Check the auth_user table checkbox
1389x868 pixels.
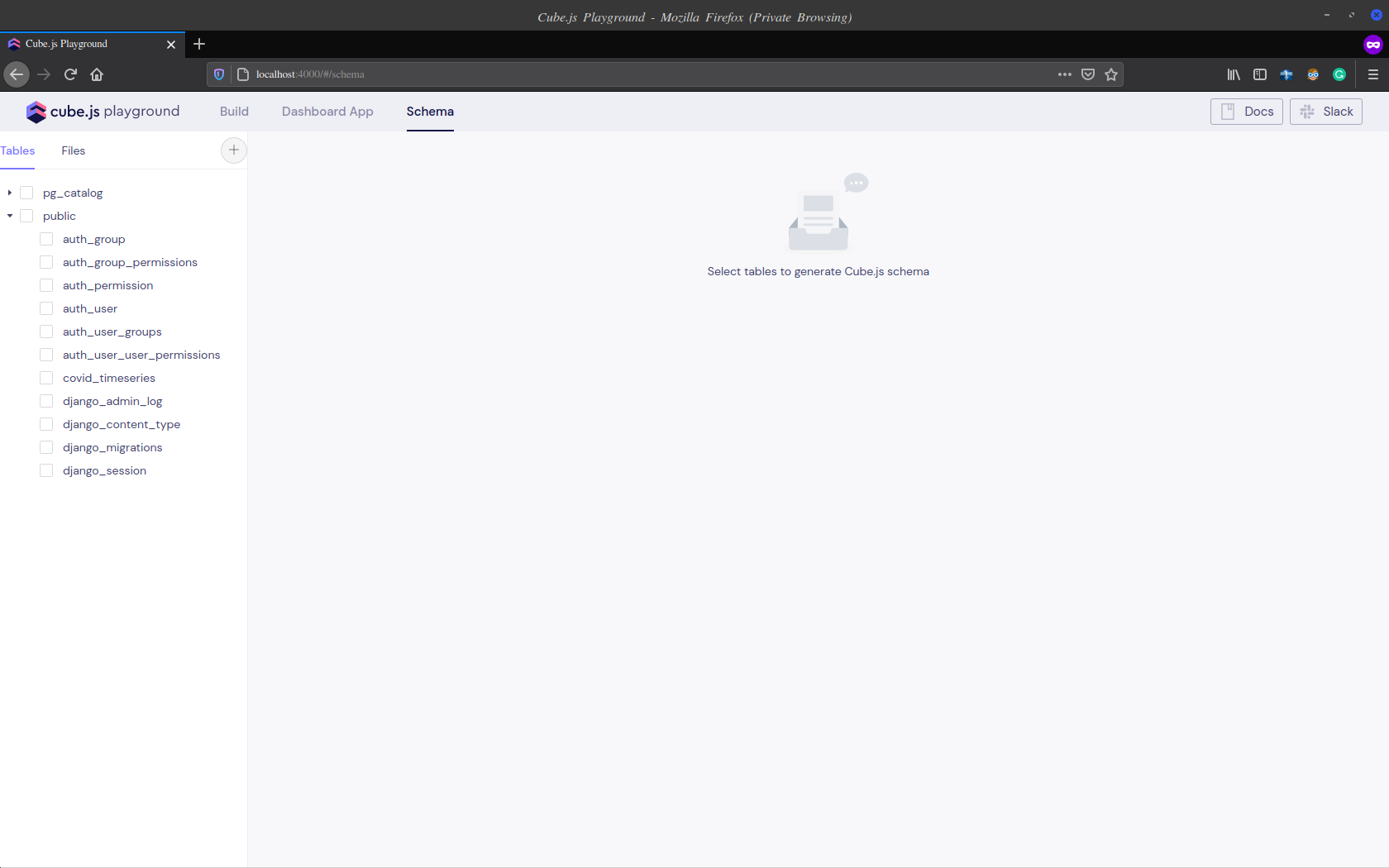46,308
